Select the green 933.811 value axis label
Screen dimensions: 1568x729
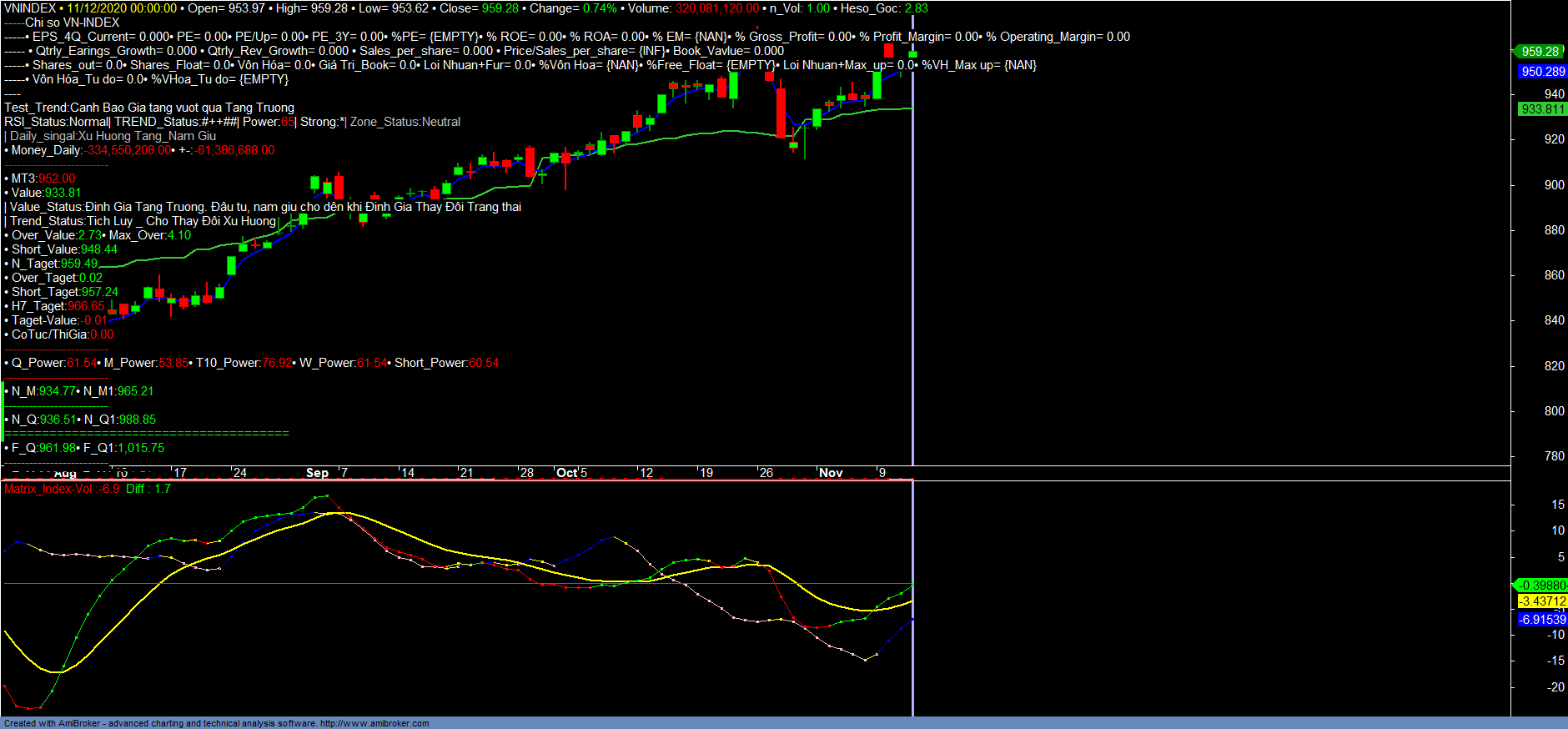(1542, 109)
